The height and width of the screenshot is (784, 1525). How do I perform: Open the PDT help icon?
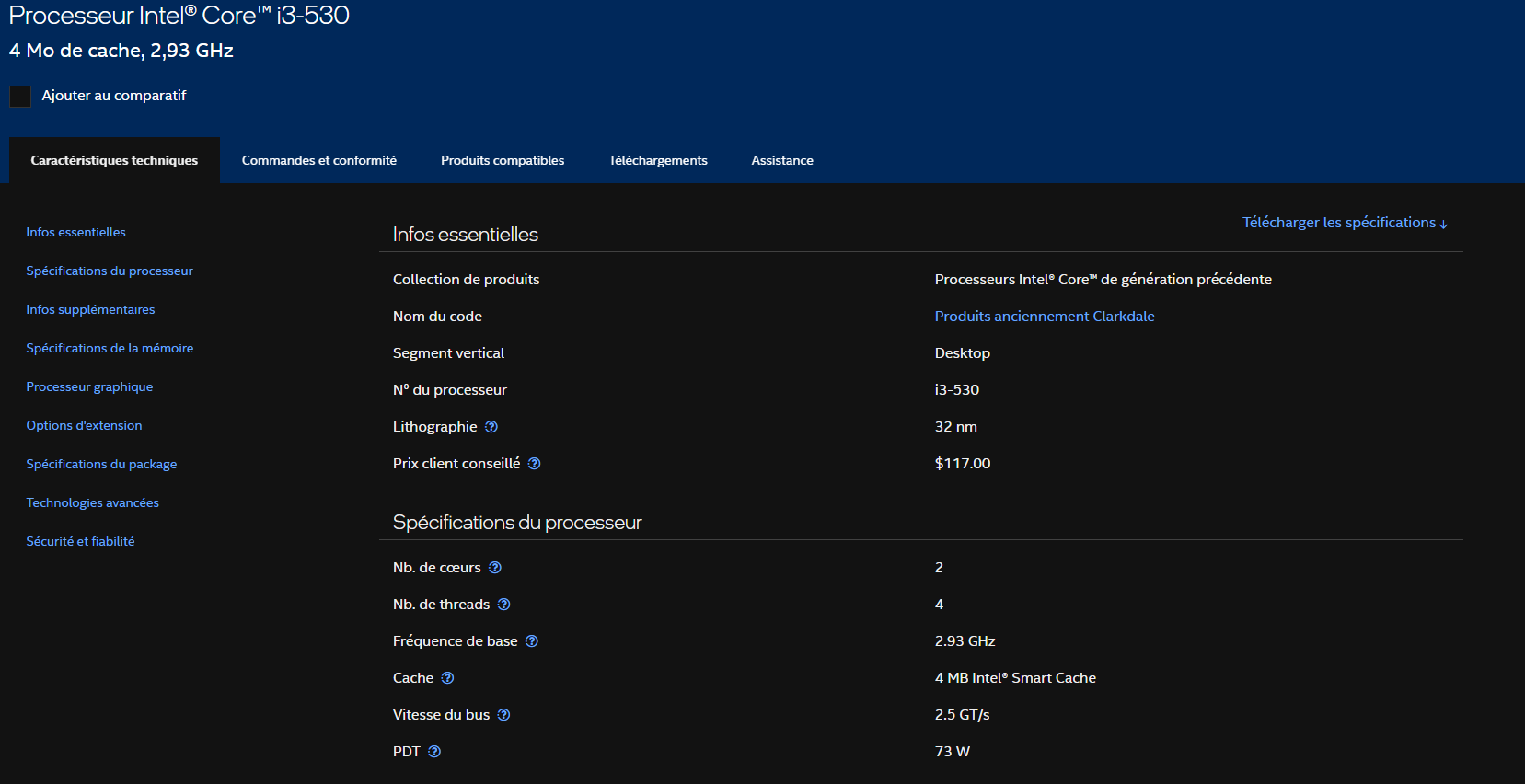pyautogui.click(x=434, y=752)
